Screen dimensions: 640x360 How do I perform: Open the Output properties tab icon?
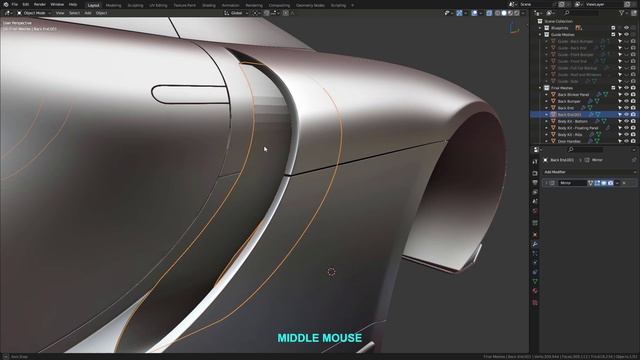535,182
